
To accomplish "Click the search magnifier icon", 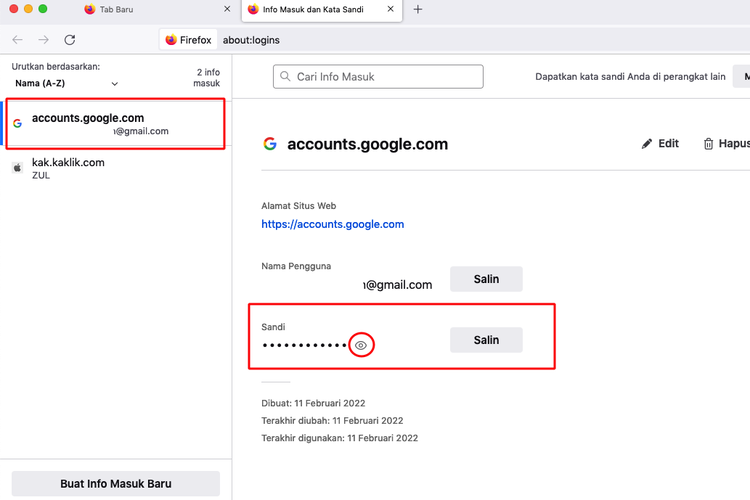I will (286, 76).
